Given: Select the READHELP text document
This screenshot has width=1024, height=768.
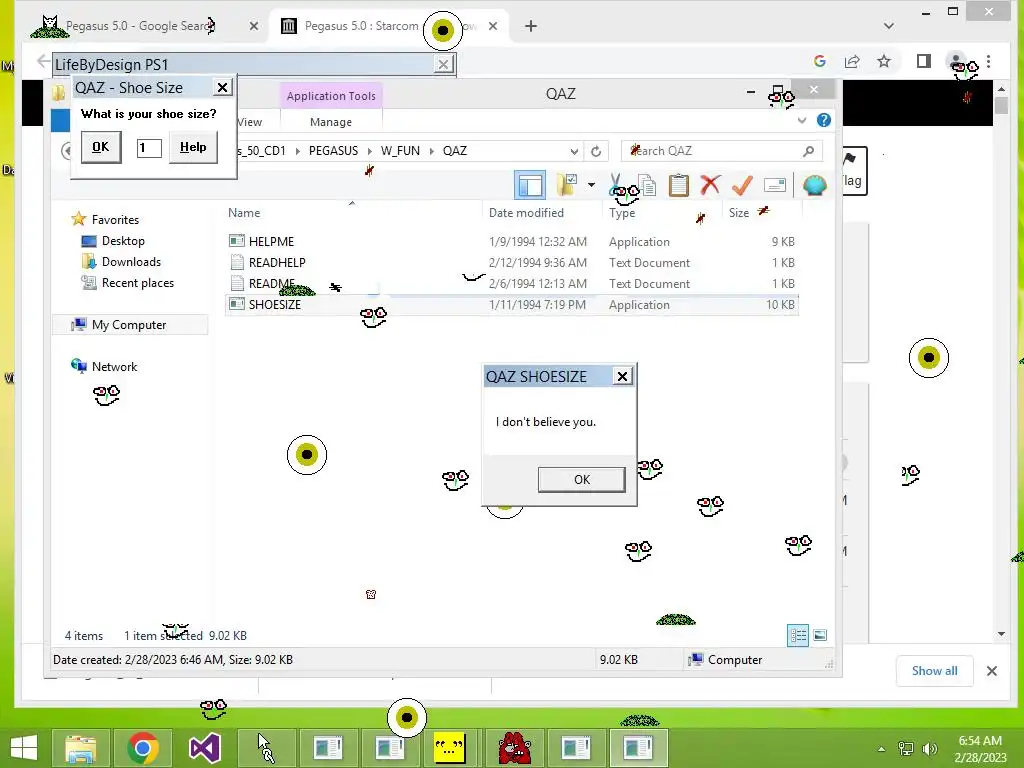Looking at the screenshot, I should point(512,263).
